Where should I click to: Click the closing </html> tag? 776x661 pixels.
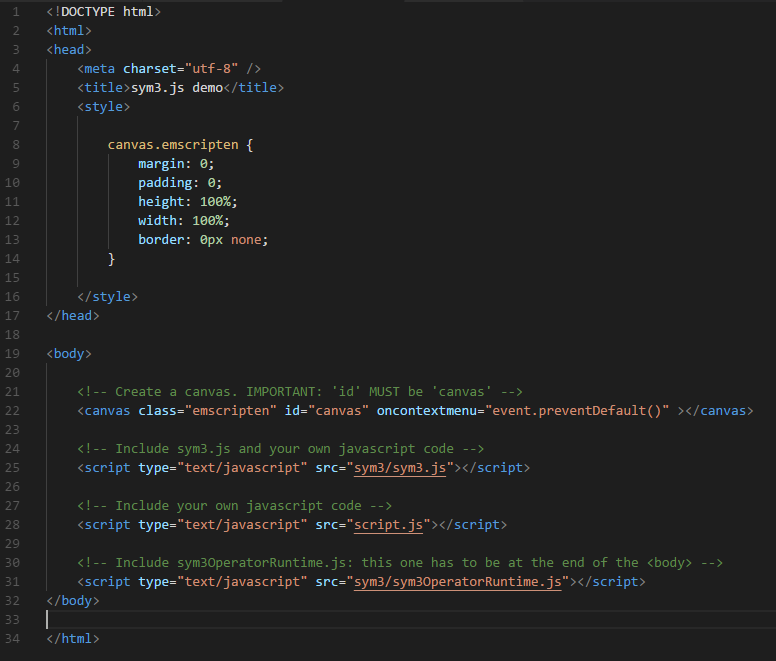tap(73, 639)
